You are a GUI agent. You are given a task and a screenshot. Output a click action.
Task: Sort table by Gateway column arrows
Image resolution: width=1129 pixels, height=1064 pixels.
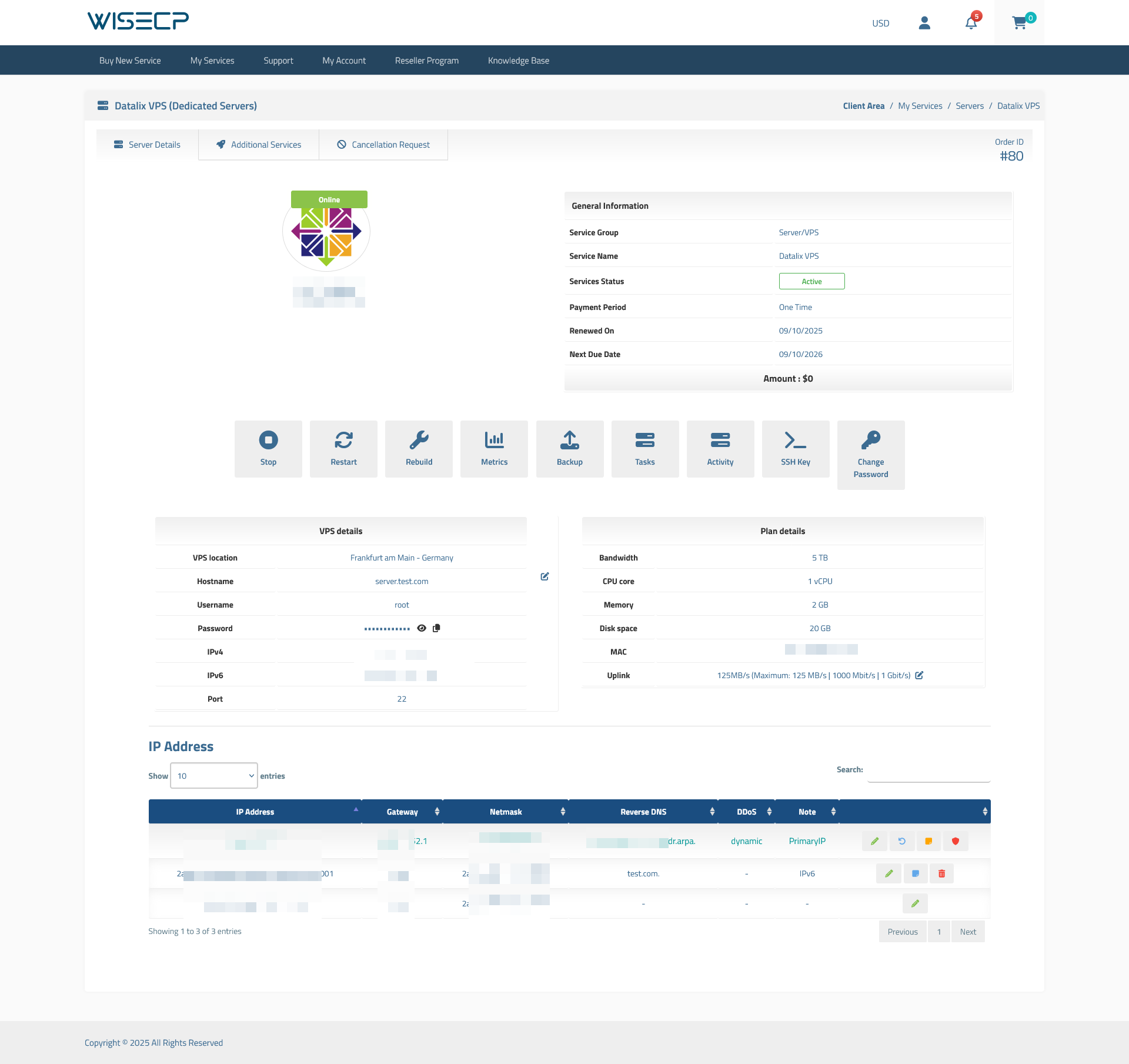(x=437, y=812)
